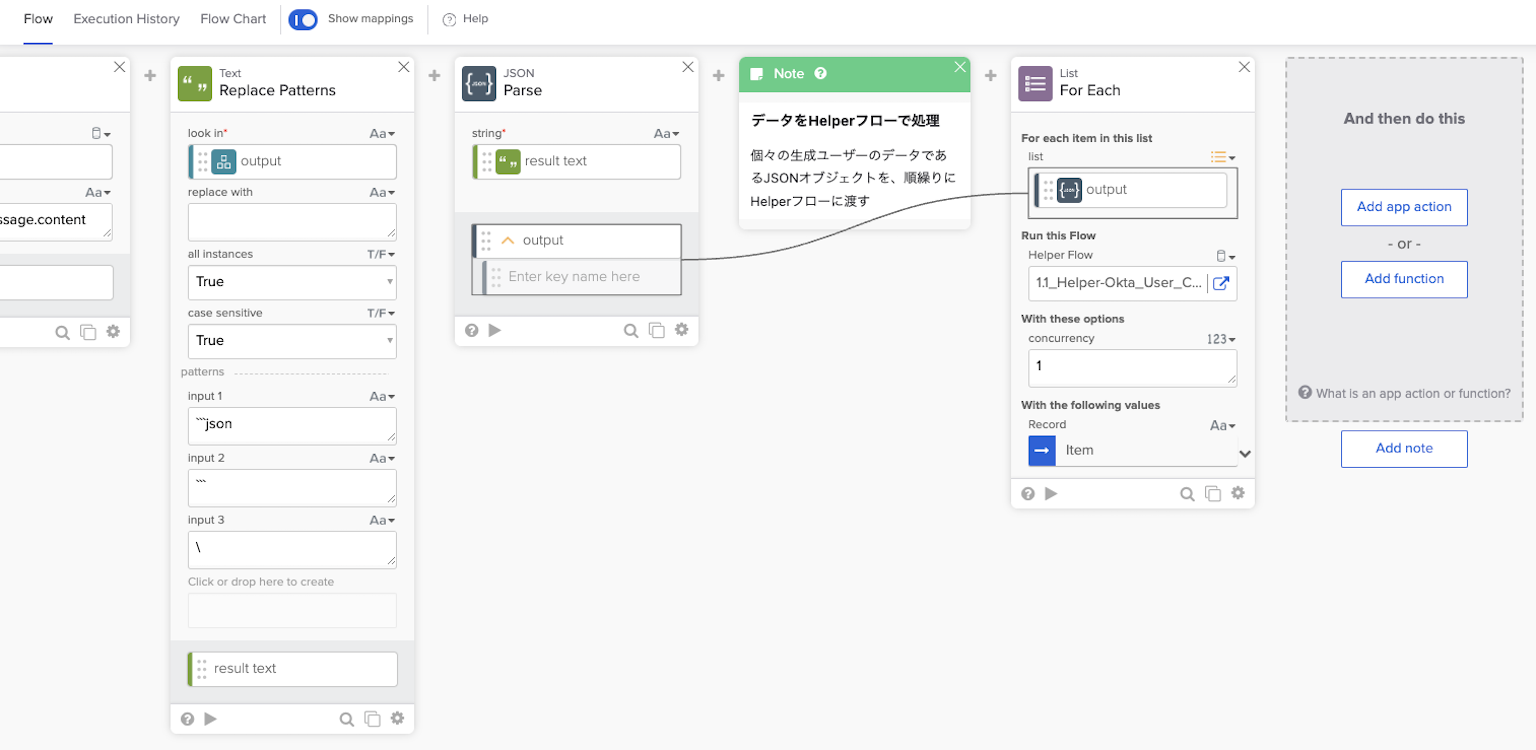Click magnifier icon on Replace Patterns card
1536x750 pixels.
pyautogui.click(x=346, y=718)
